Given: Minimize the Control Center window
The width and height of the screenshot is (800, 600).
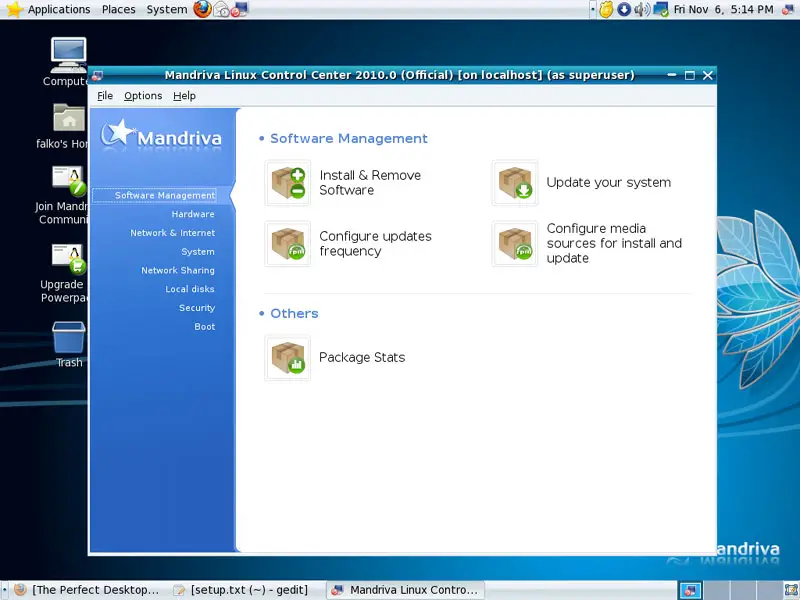Looking at the screenshot, I should (672, 76).
